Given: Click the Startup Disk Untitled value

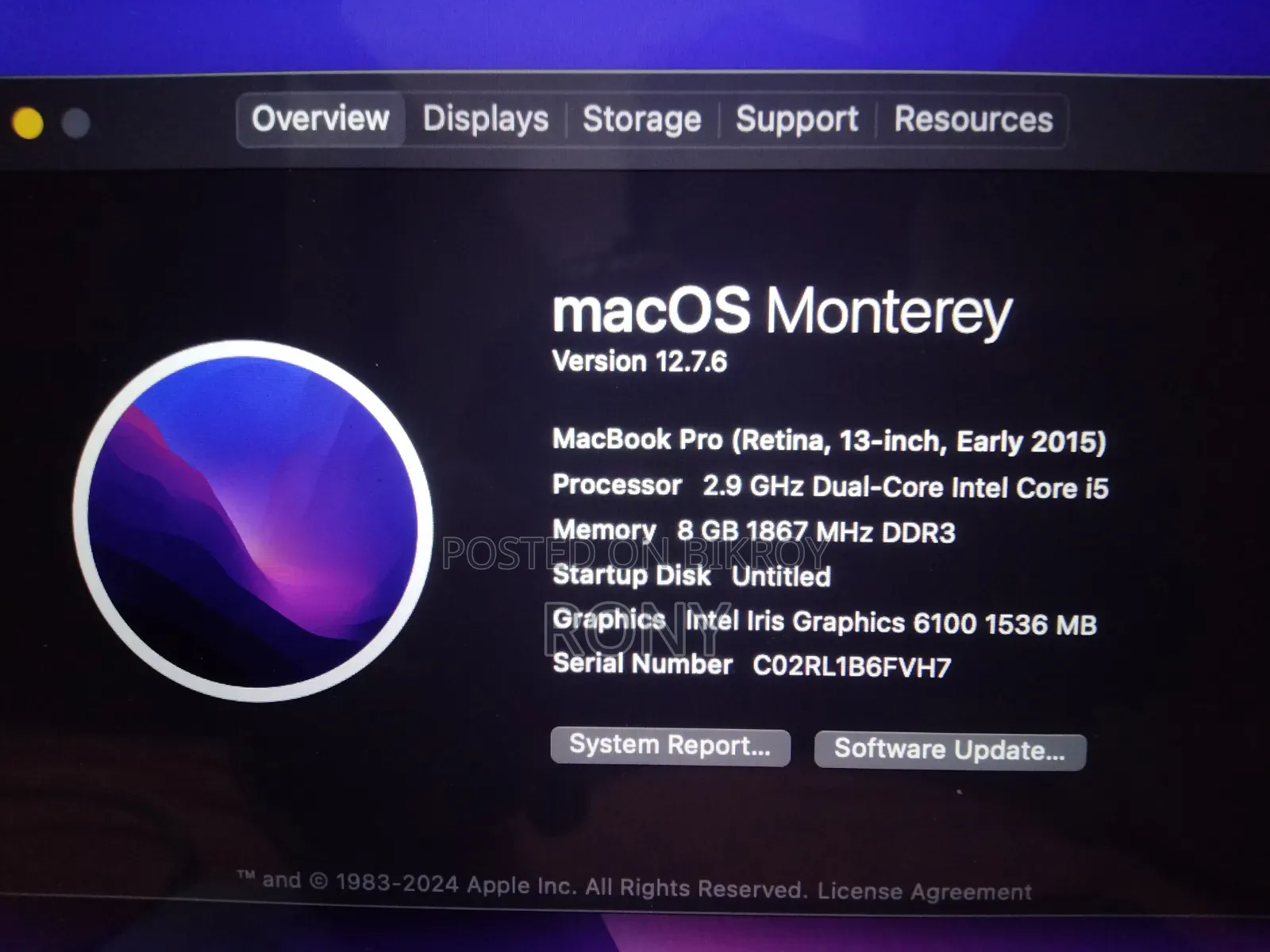Looking at the screenshot, I should click(781, 576).
